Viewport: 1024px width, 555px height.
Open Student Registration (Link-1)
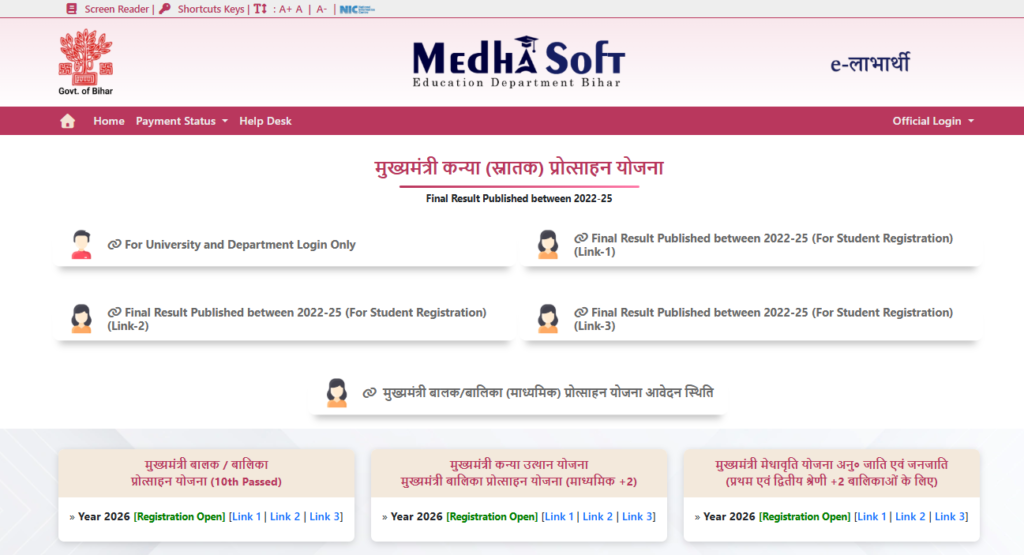click(x=763, y=245)
